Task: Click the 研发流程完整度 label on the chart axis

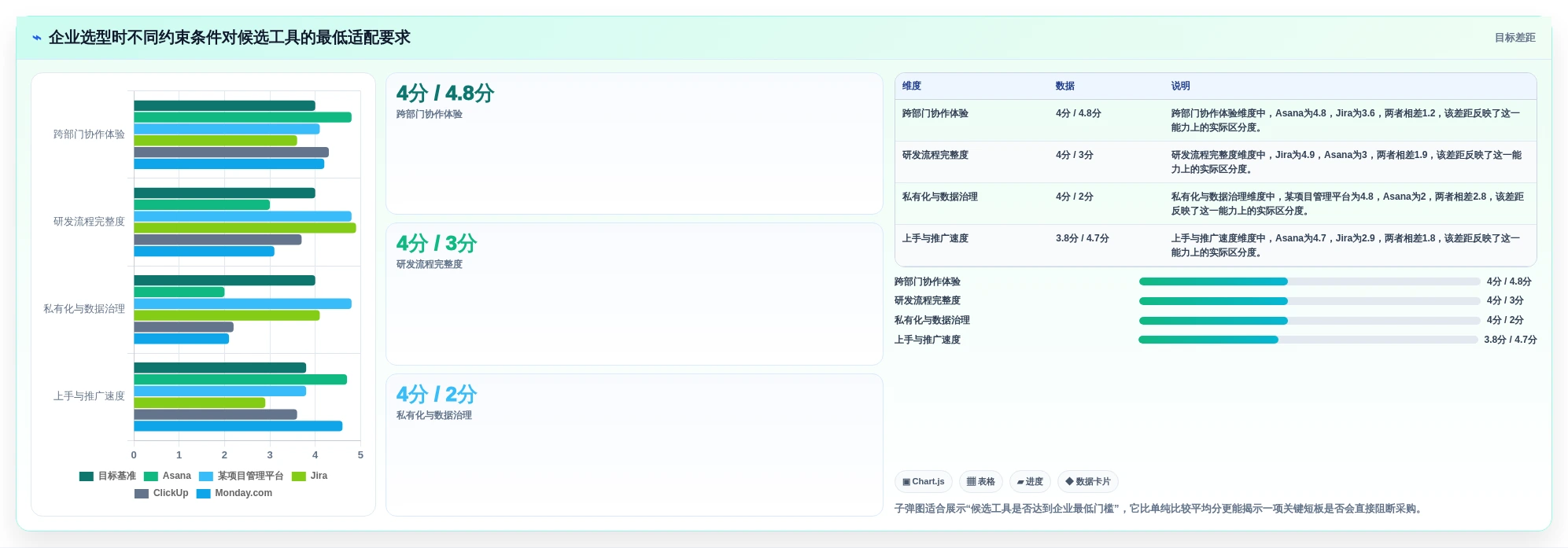Action: coord(89,222)
